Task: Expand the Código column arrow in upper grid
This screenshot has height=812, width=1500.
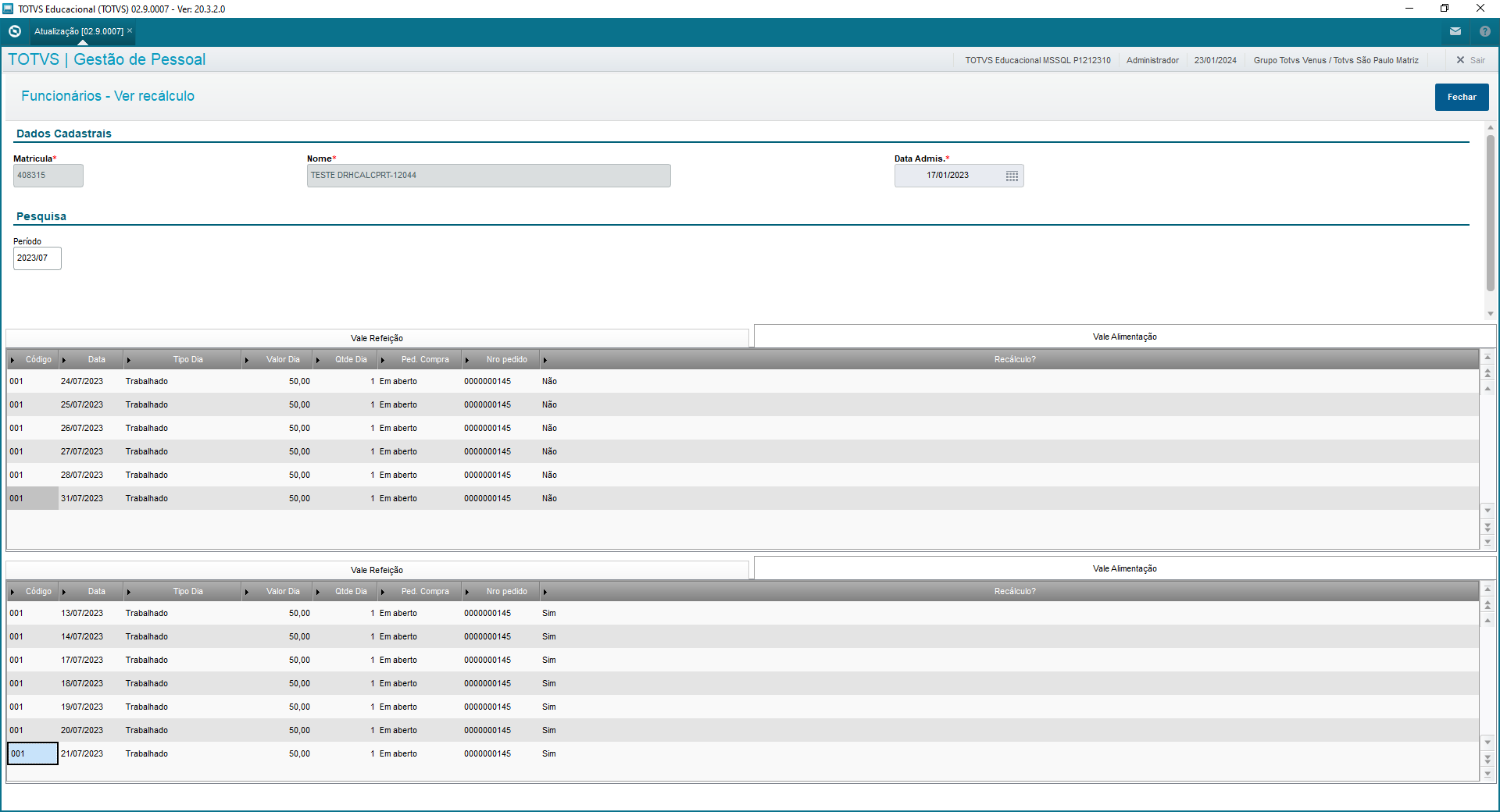Action: (x=13, y=360)
